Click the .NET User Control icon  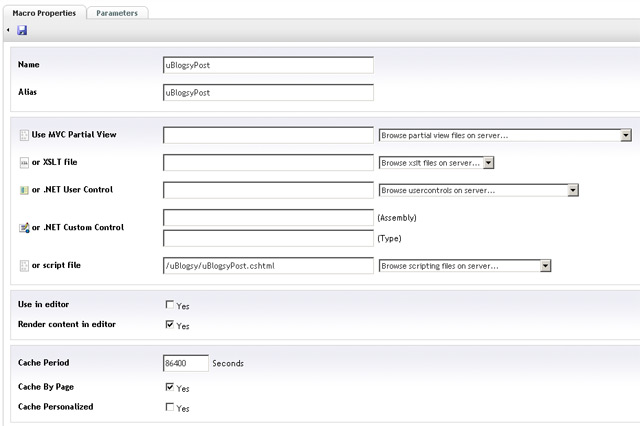pos(24,190)
